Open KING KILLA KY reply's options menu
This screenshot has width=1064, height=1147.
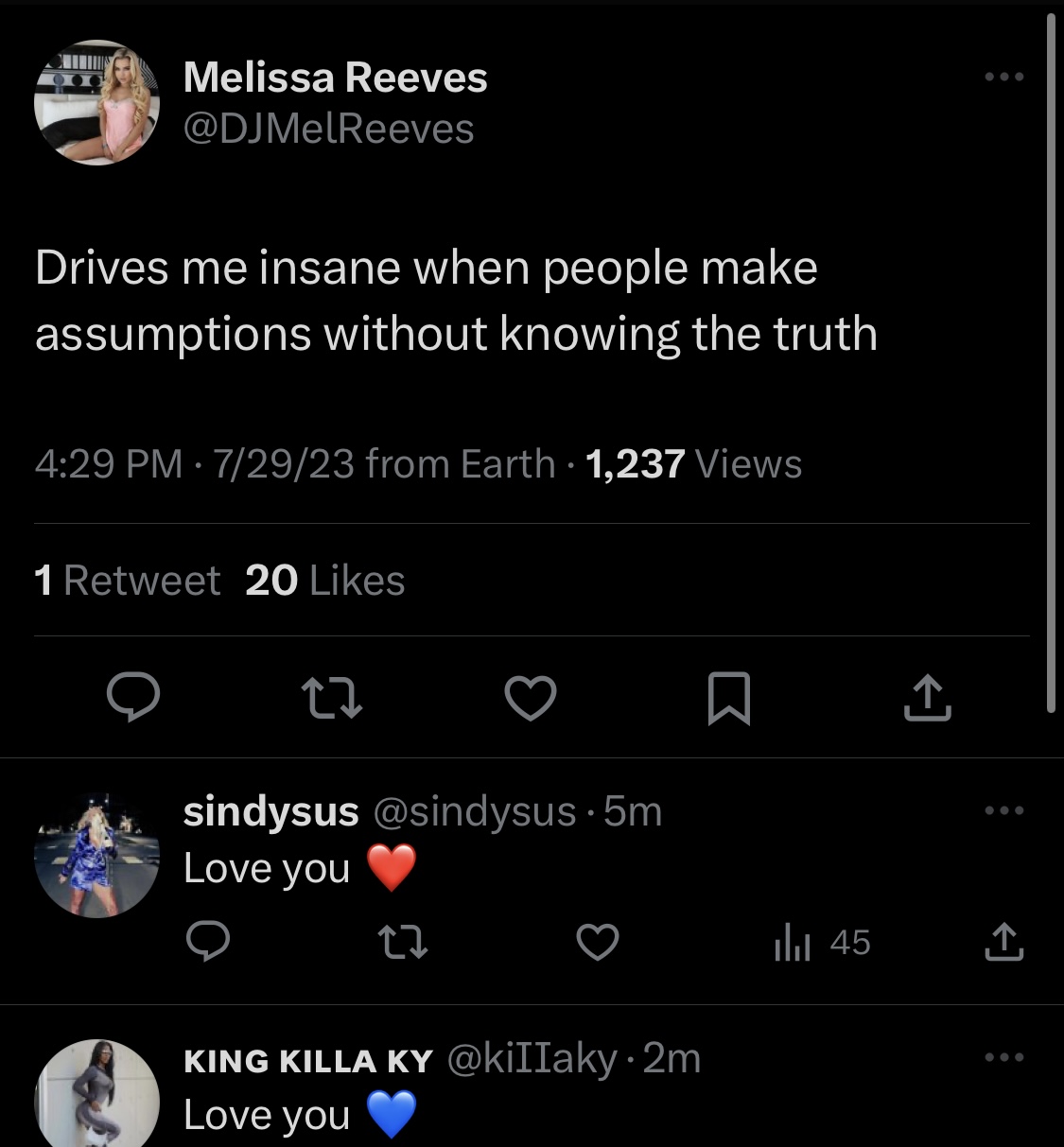[x=1004, y=1057]
